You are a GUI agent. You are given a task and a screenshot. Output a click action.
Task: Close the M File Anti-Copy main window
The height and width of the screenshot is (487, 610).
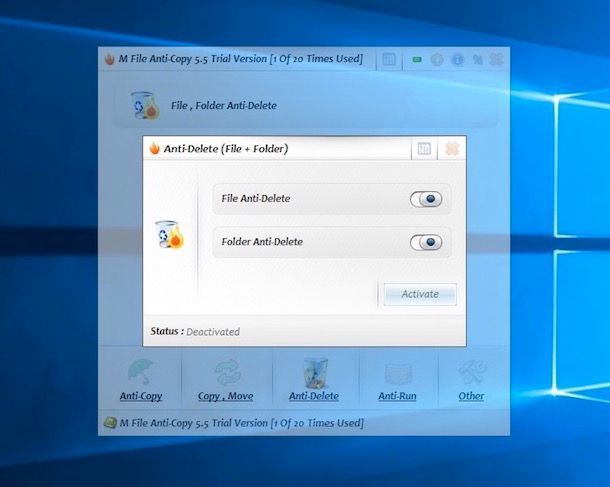496,60
